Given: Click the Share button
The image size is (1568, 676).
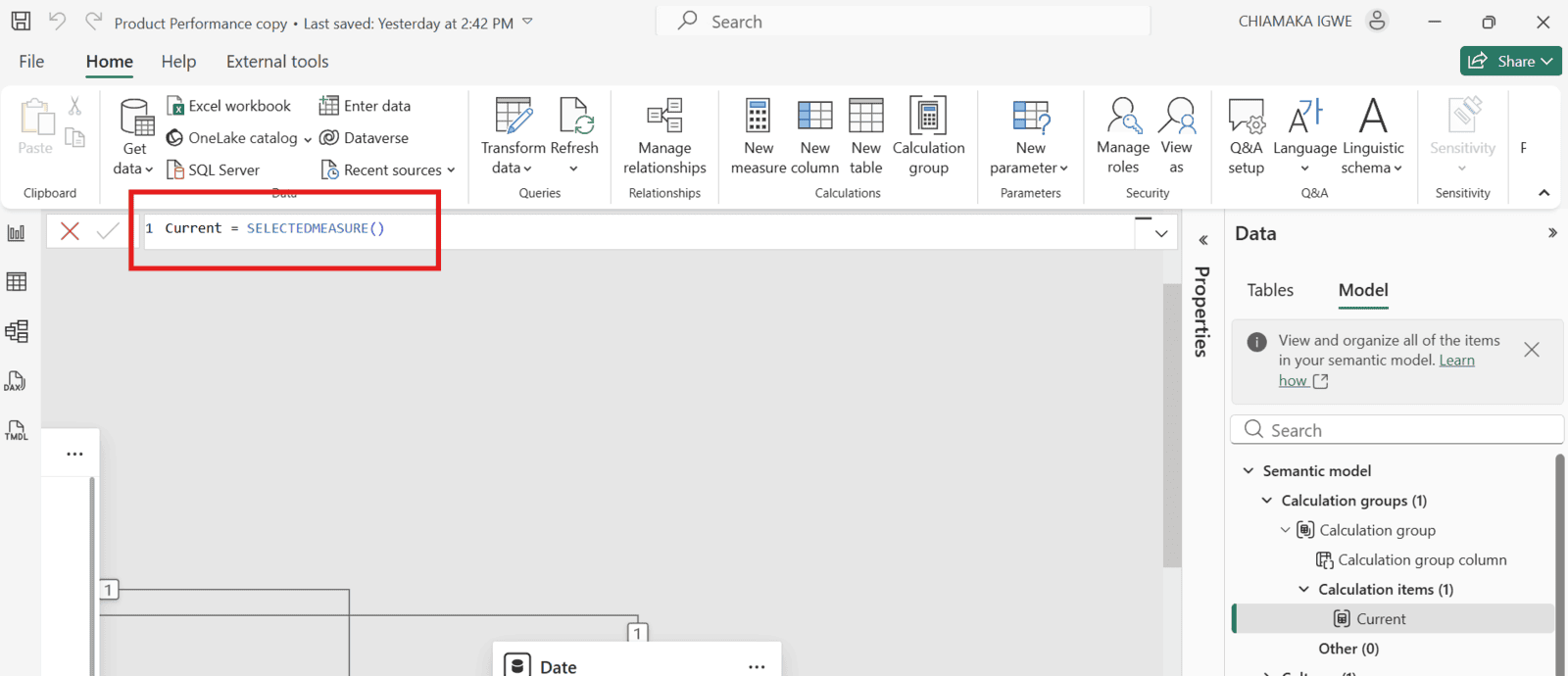Looking at the screenshot, I should click(x=1510, y=61).
